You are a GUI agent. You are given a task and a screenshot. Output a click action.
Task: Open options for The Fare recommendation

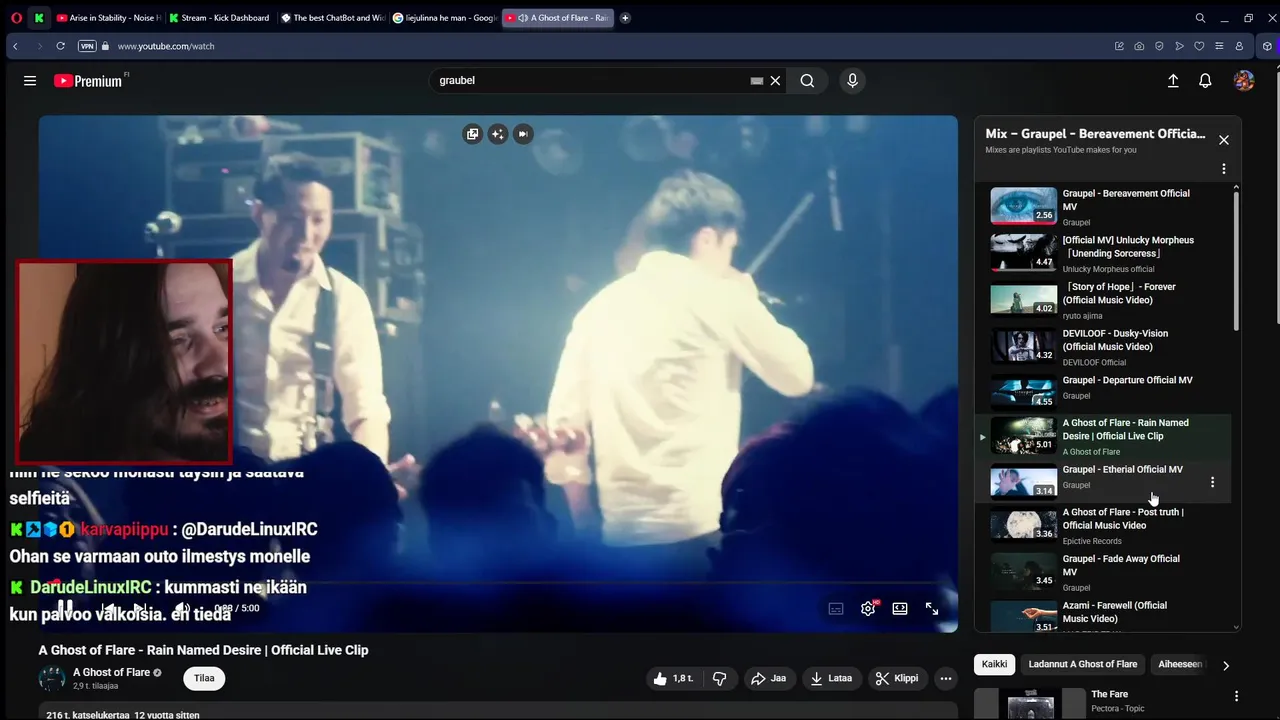pos(1236,696)
